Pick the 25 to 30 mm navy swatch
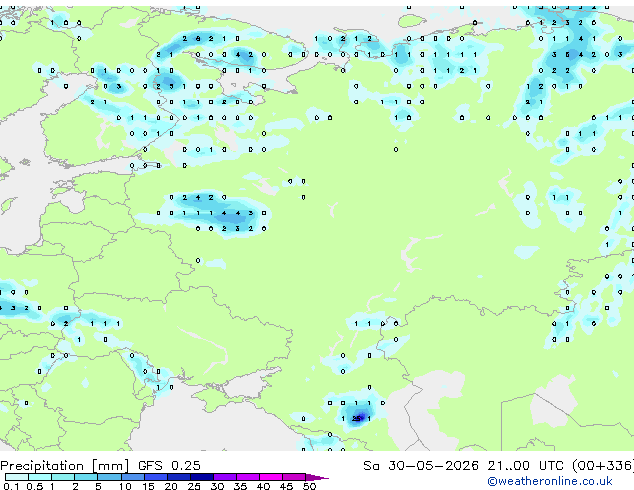Screen dimensions: 634x490 tap(201, 477)
